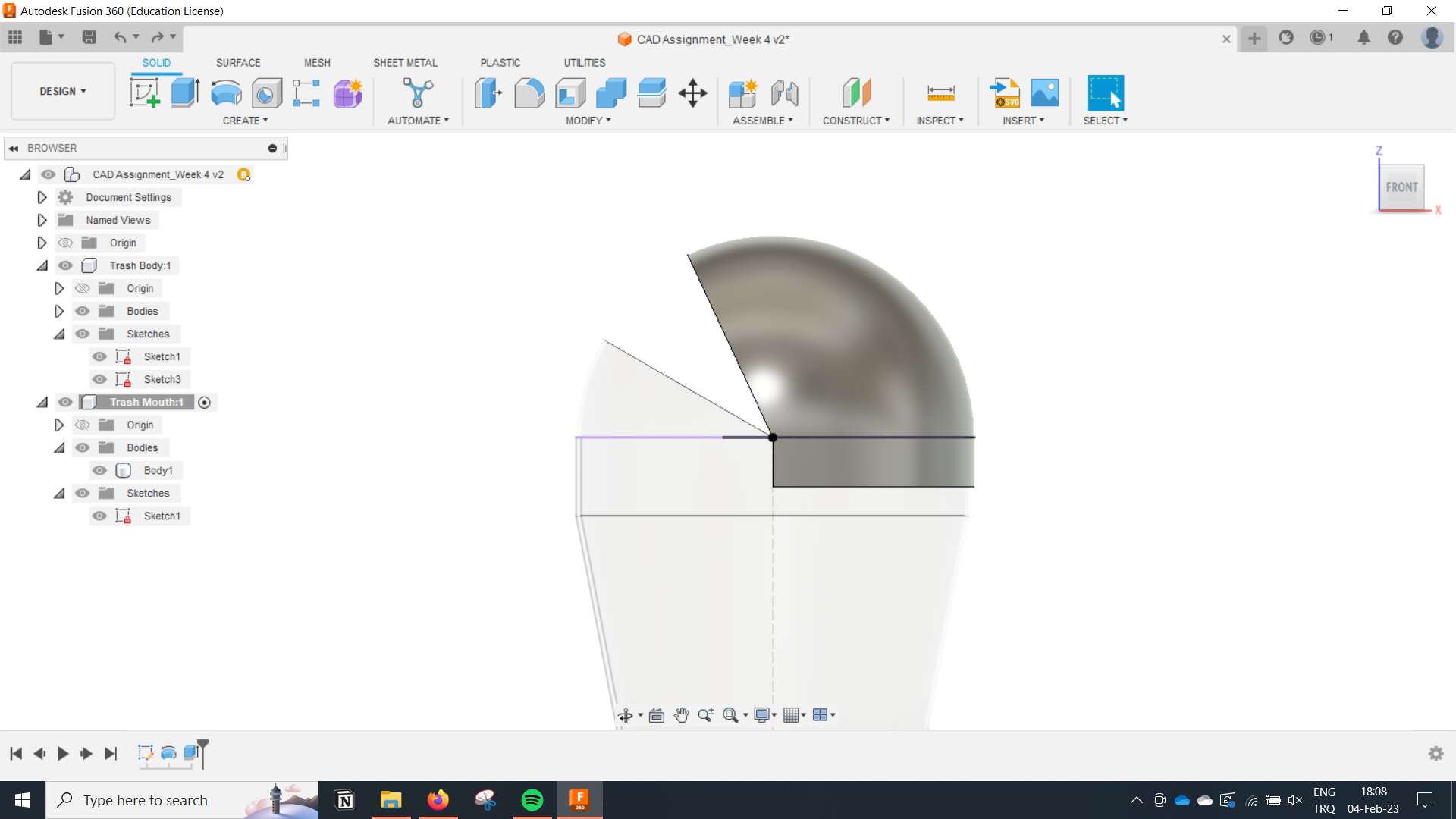1456x819 pixels.
Task: Open the ASSEMBLE menu label
Action: [762, 121]
